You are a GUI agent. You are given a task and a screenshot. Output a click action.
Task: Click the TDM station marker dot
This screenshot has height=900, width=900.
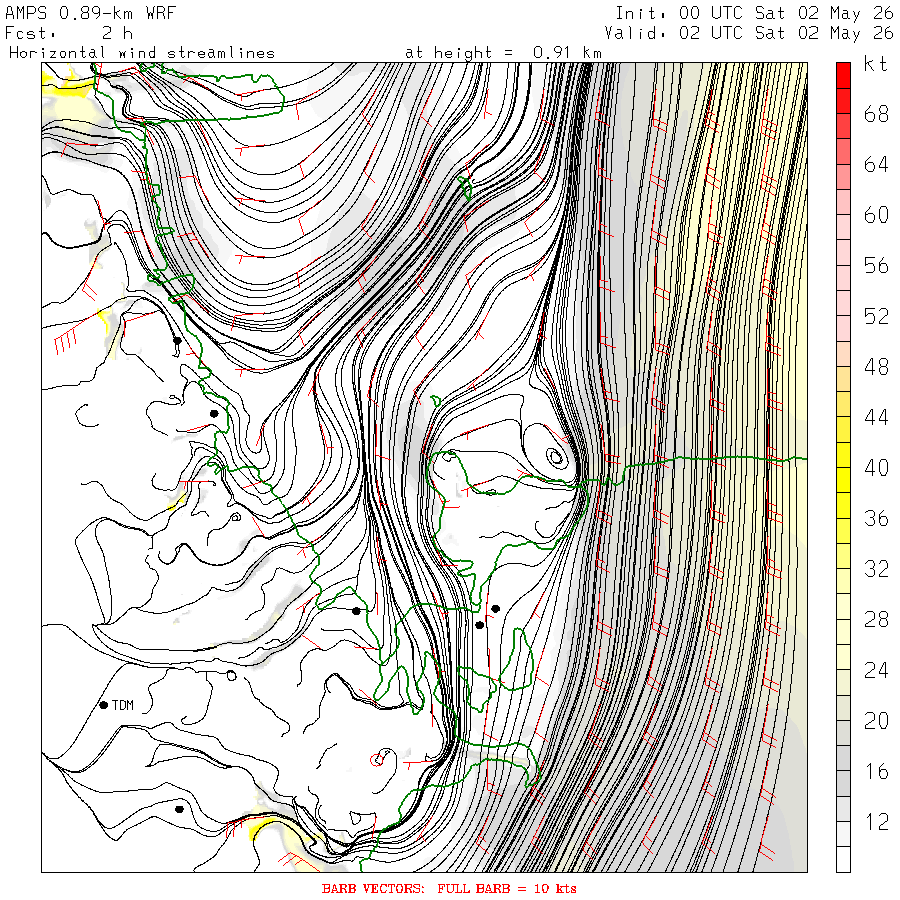tap(104, 705)
